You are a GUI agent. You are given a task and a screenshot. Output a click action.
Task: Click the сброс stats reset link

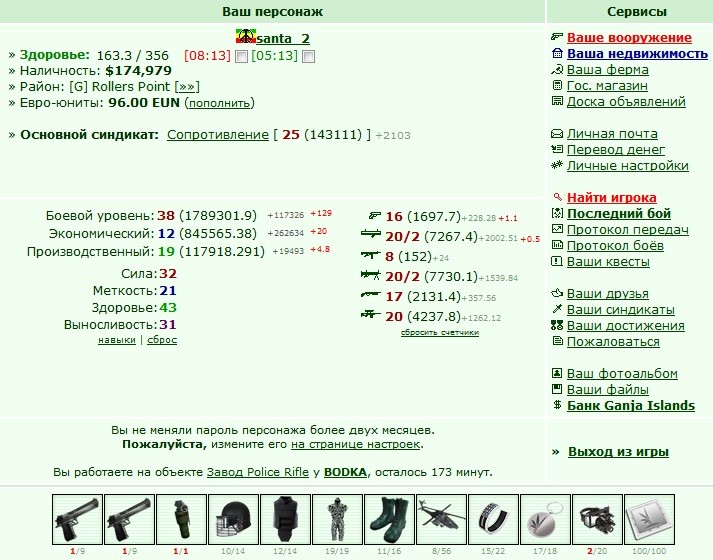(162, 340)
